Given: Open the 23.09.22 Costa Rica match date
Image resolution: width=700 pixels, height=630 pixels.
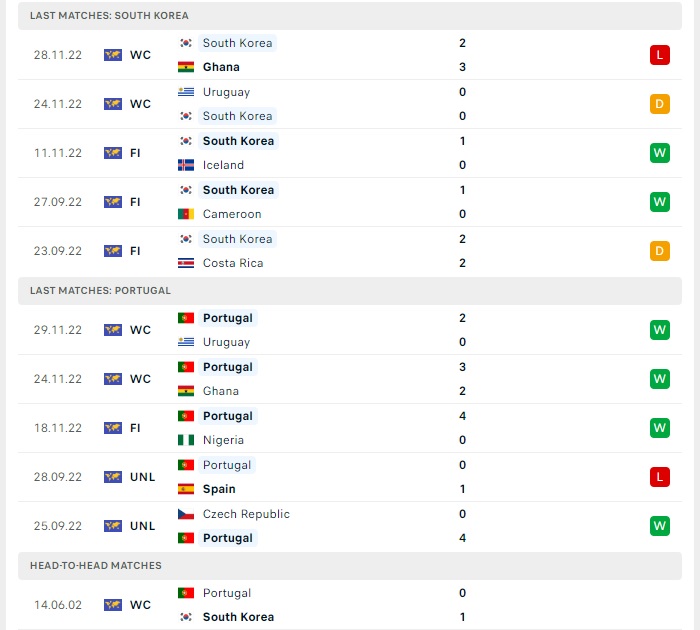Looking at the screenshot, I should pyautogui.click(x=58, y=251).
